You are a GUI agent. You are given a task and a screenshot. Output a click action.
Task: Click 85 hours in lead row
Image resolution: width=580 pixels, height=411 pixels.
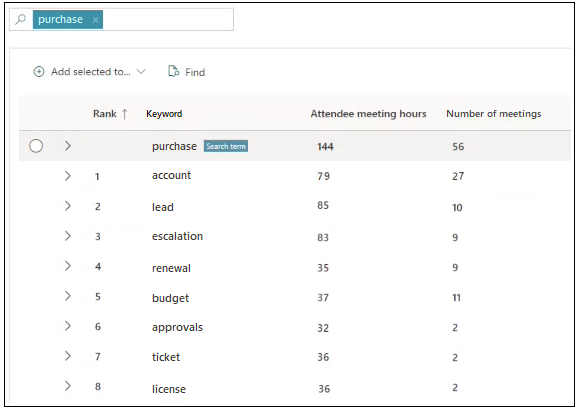point(323,205)
